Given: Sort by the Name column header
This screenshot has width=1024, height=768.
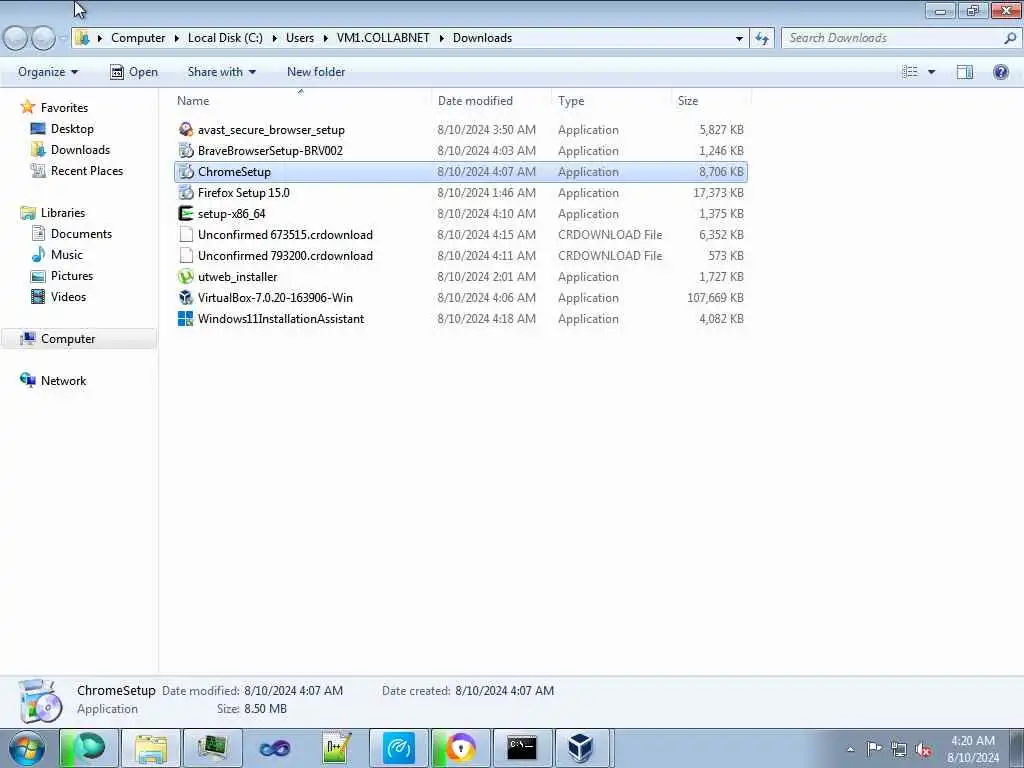Looking at the screenshot, I should pyautogui.click(x=300, y=101).
